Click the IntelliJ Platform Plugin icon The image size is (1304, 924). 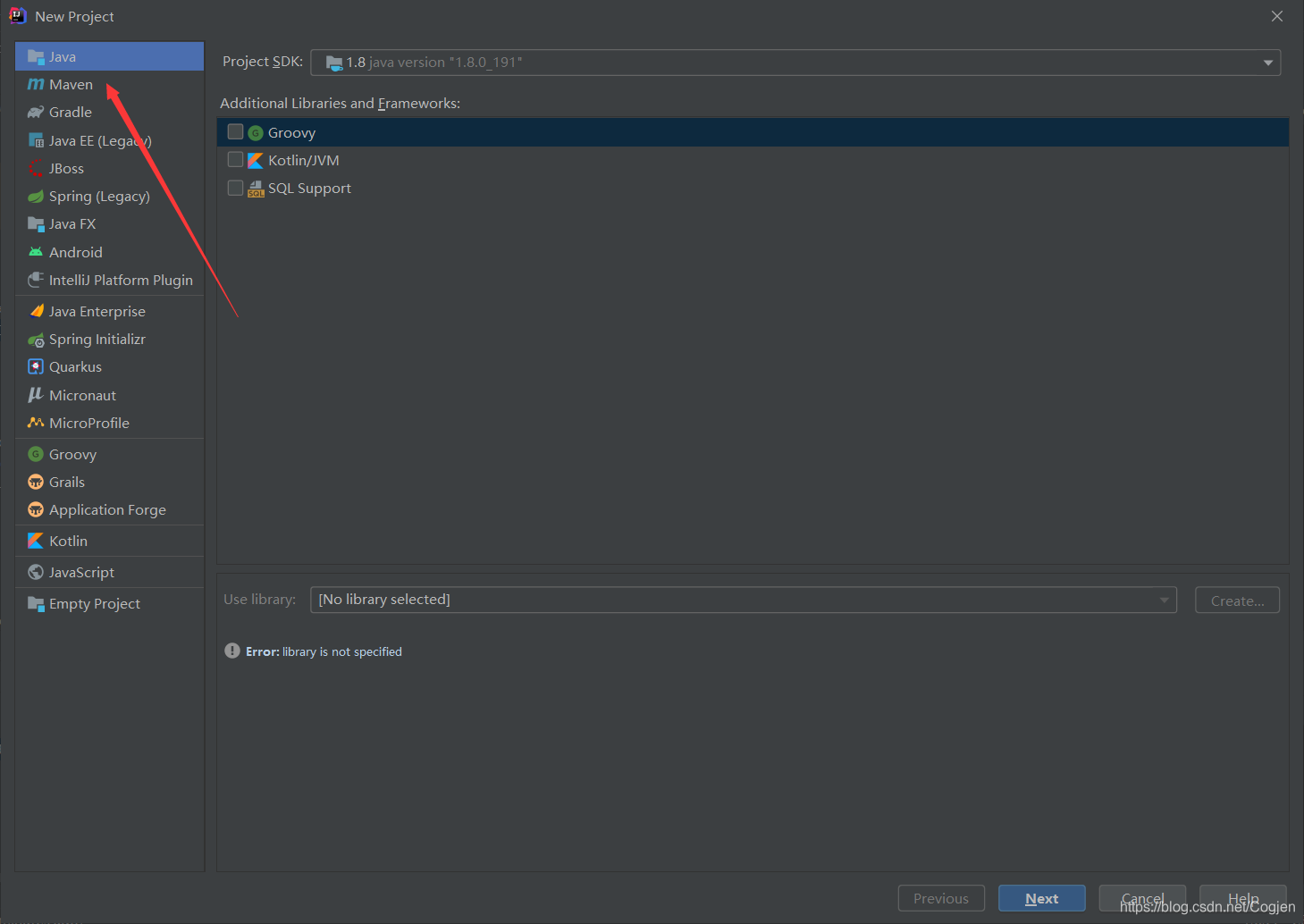point(36,280)
